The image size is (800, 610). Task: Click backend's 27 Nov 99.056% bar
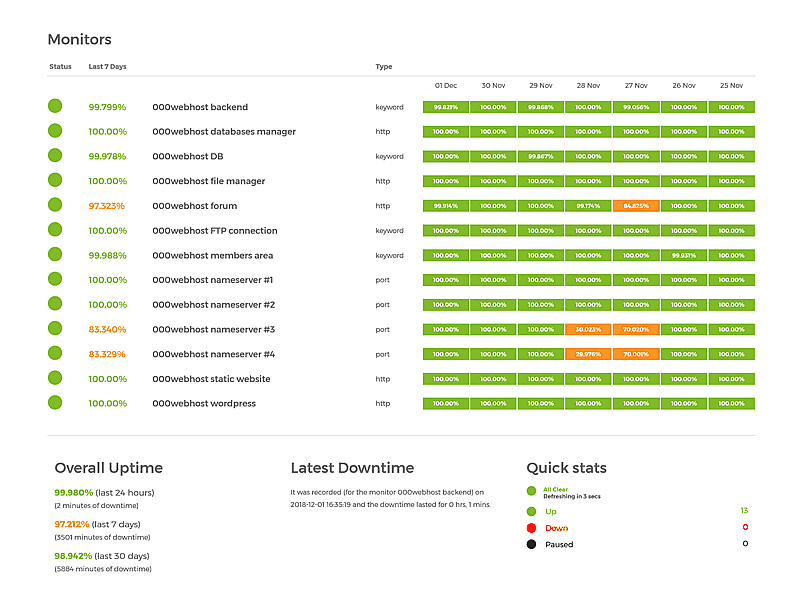point(636,107)
